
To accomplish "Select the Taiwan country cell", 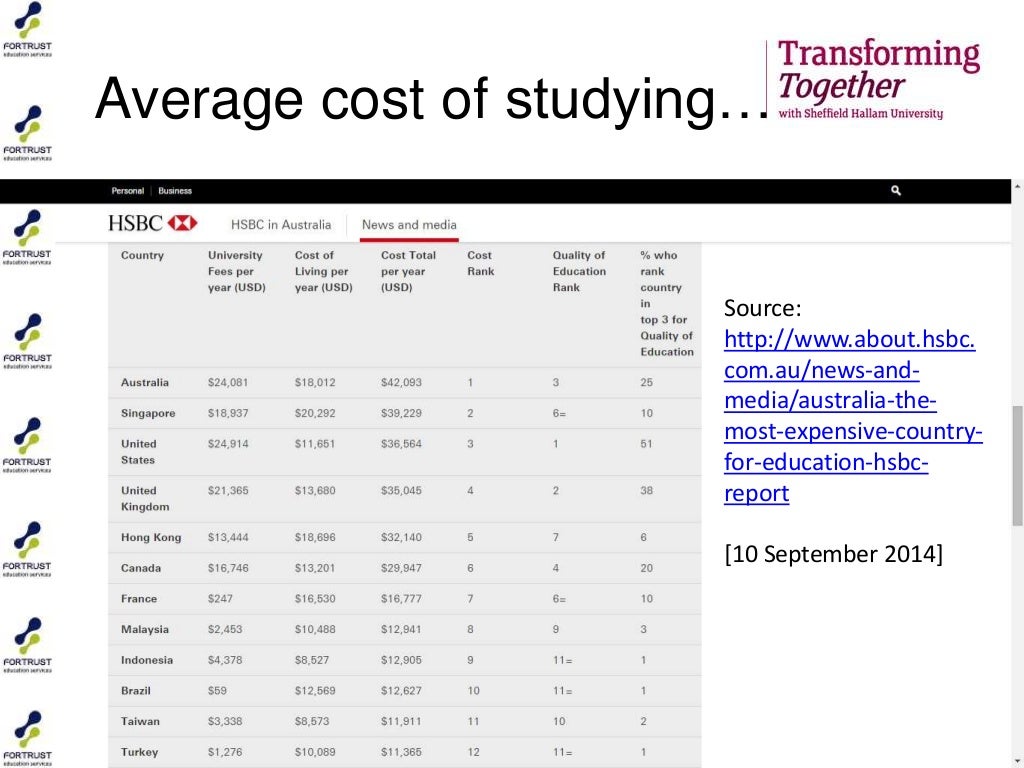I will pyautogui.click(x=140, y=722).
